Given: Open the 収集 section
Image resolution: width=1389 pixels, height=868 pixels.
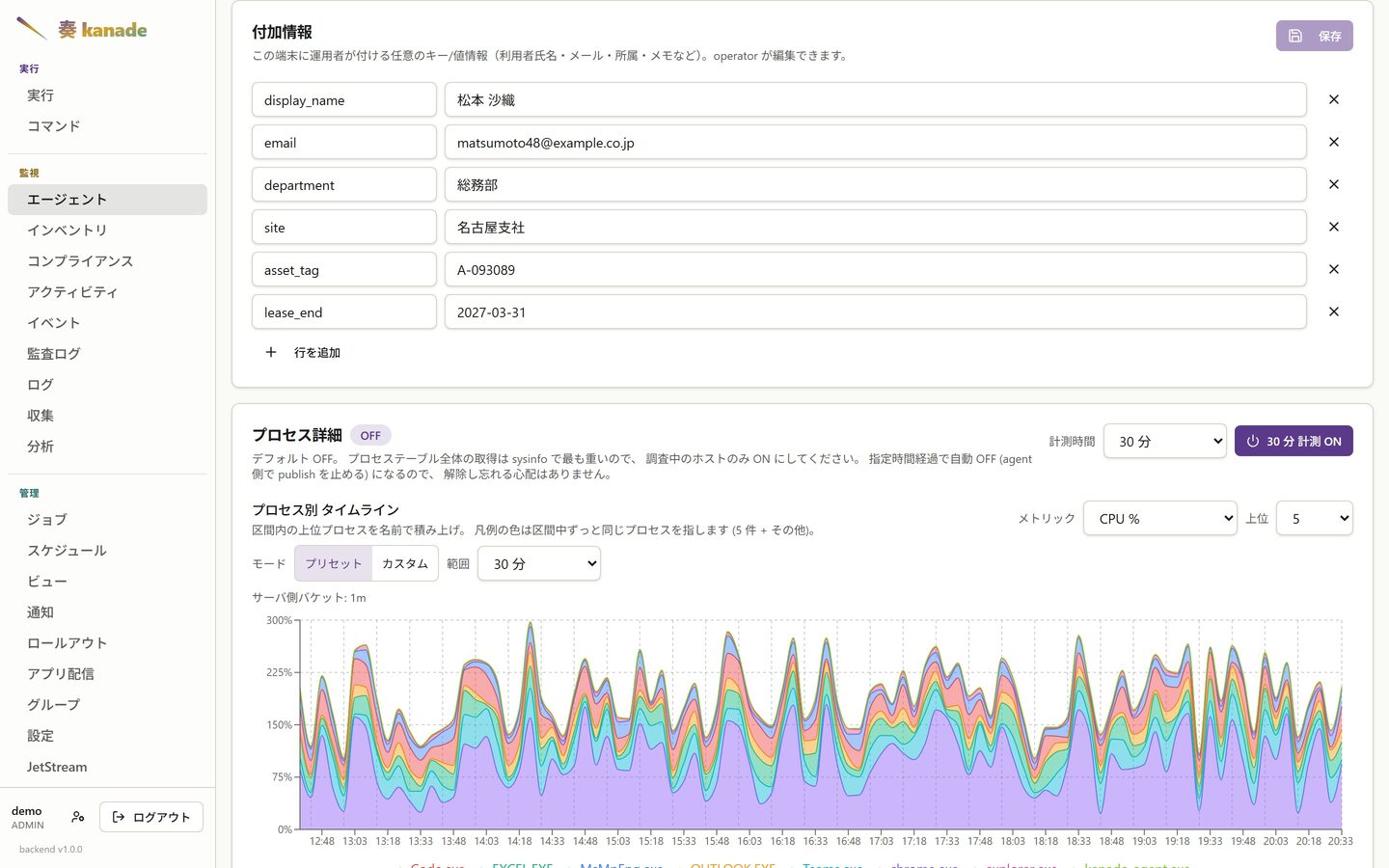Looking at the screenshot, I should pyautogui.click(x=107, y=416).
